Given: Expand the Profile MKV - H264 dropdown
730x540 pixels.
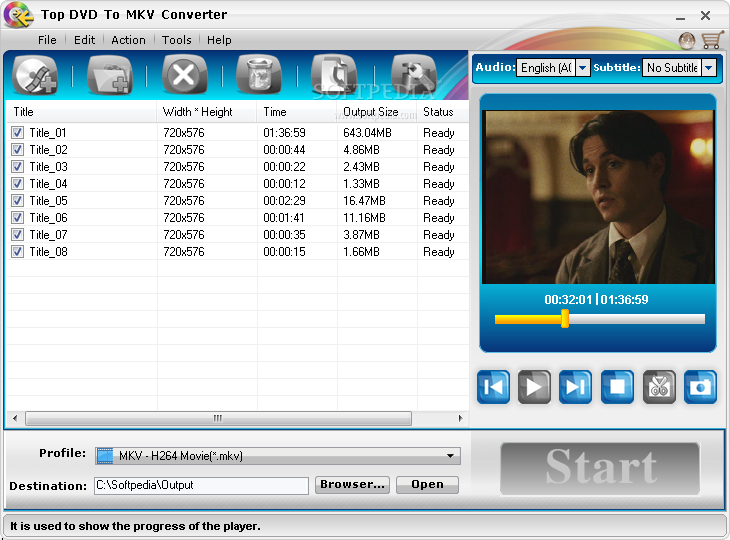Looking at the screenshot, I should pos(450,456).
